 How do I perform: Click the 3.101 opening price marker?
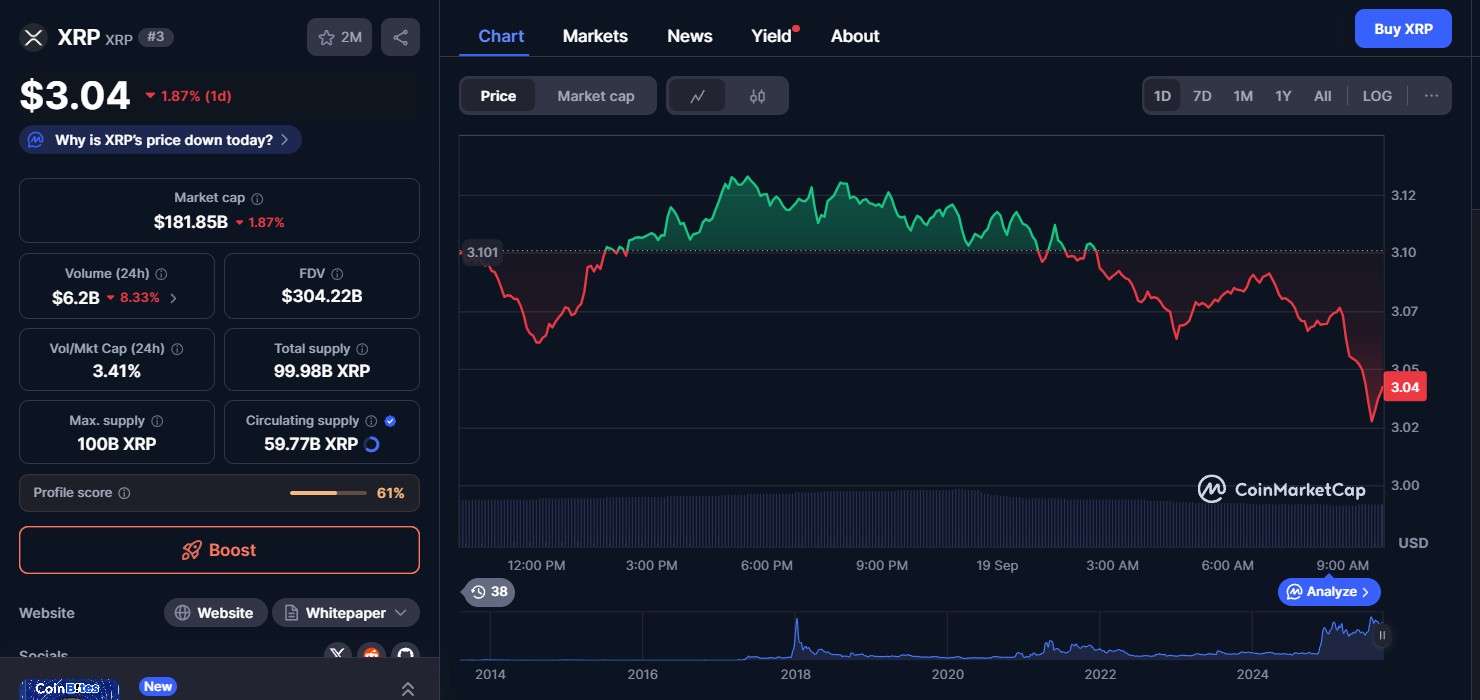pos(481,252)
